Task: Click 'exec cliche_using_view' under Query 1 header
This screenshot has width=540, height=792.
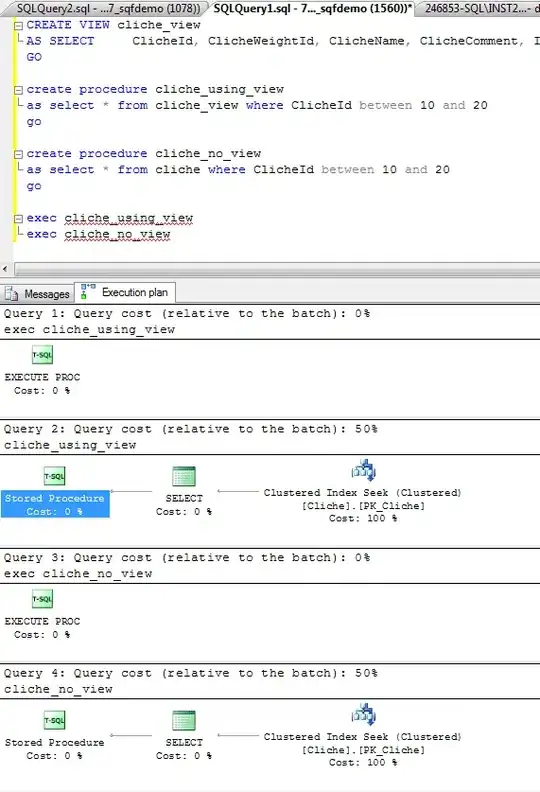Action: 89,330
